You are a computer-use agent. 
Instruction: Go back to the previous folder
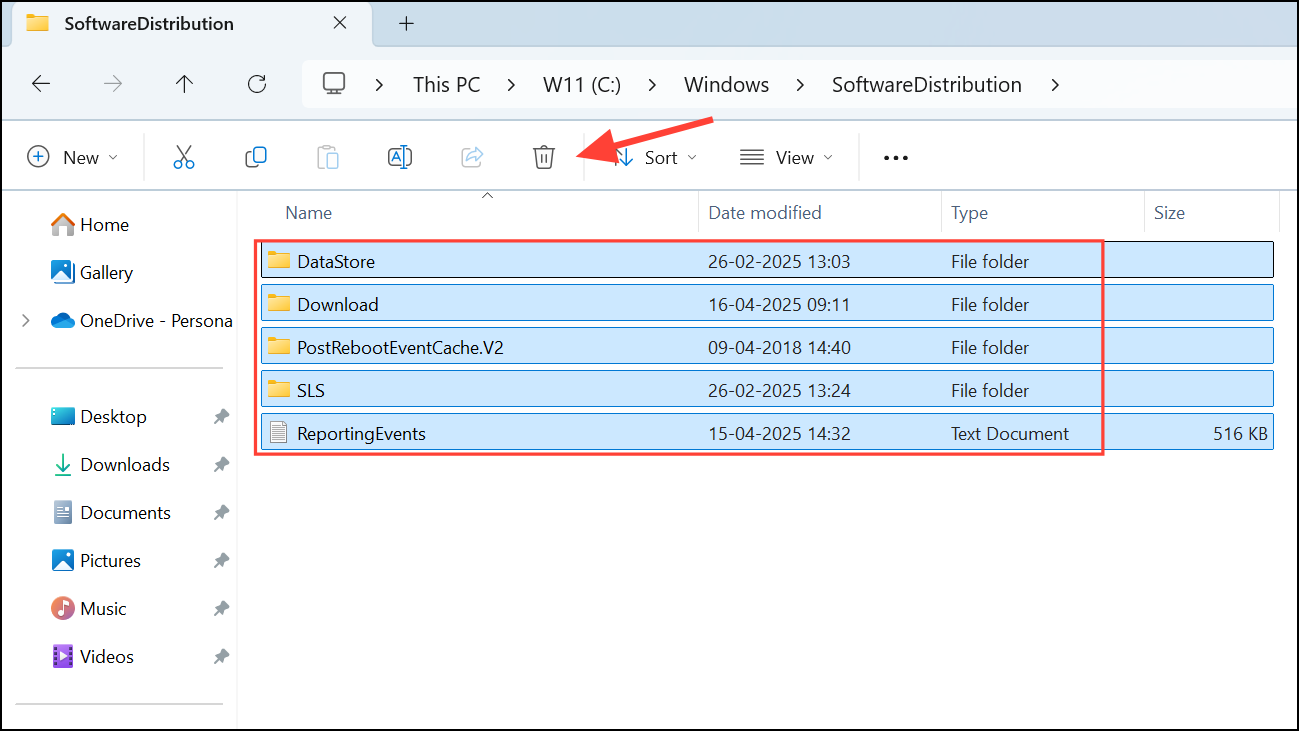click(x=41, y=84)
